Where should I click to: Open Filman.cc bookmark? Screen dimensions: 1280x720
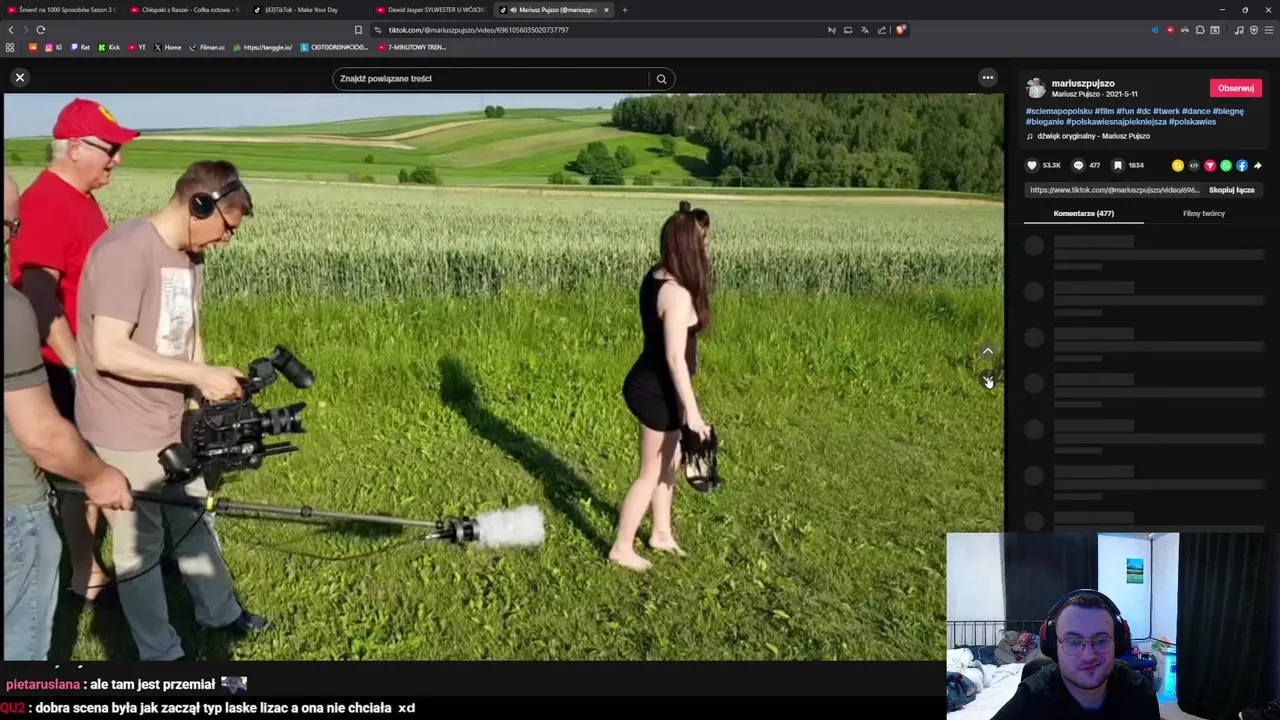[208, 47]
